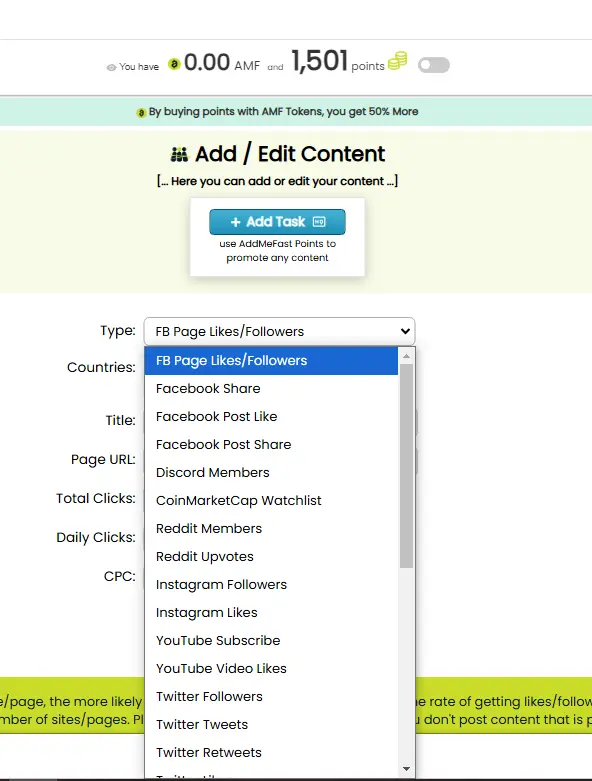Select FB Page Likes/Followers option
Screen dimensions: 592x781
(x=271, y=361)
